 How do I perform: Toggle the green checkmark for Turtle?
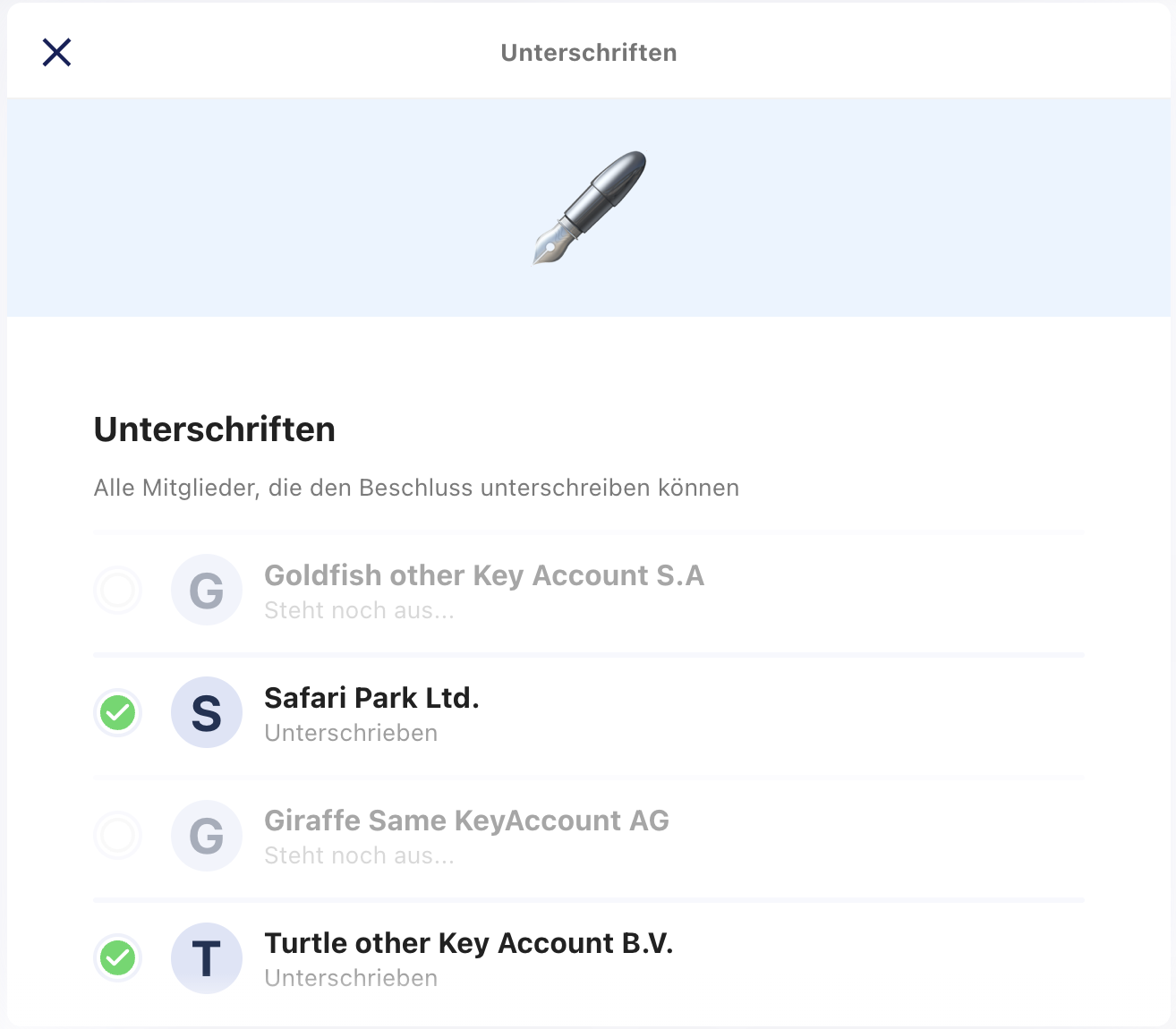[118, 958]
